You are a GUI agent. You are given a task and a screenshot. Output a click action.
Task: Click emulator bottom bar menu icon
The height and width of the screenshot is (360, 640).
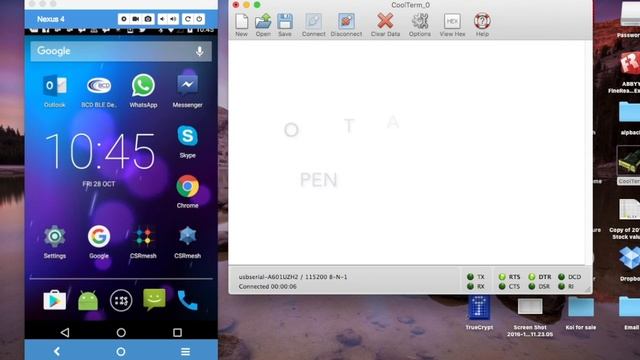pos(185,351)
